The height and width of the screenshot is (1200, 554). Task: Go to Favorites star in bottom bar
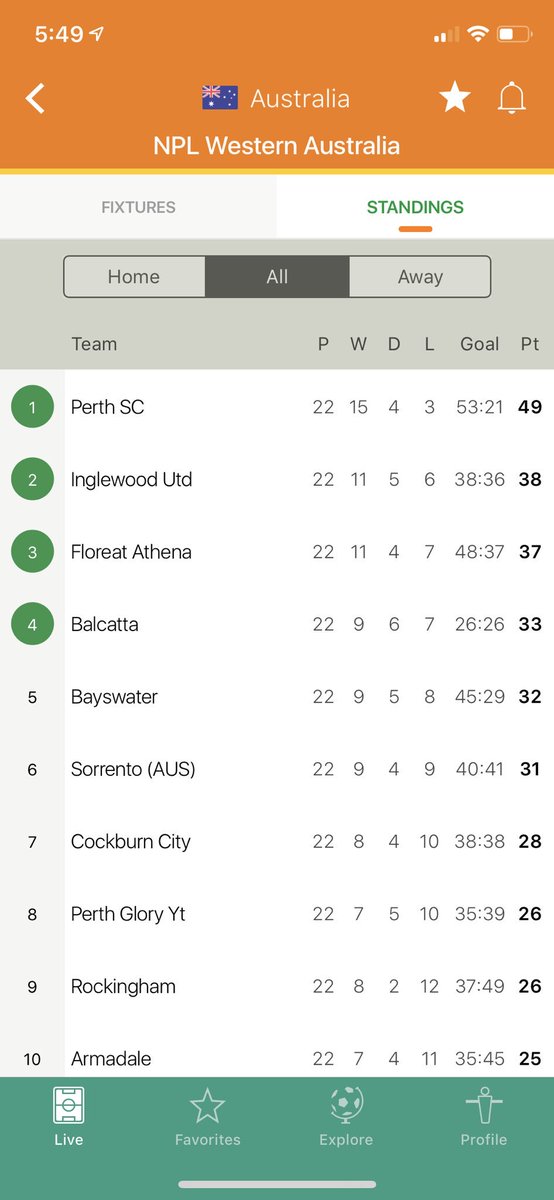[x=207, y=1107]
